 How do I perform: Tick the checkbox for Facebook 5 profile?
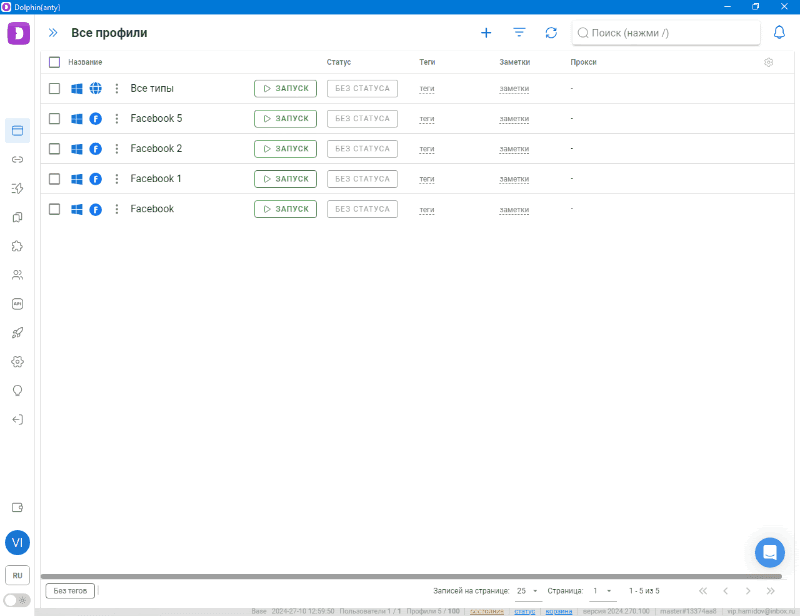coord(55,119)
